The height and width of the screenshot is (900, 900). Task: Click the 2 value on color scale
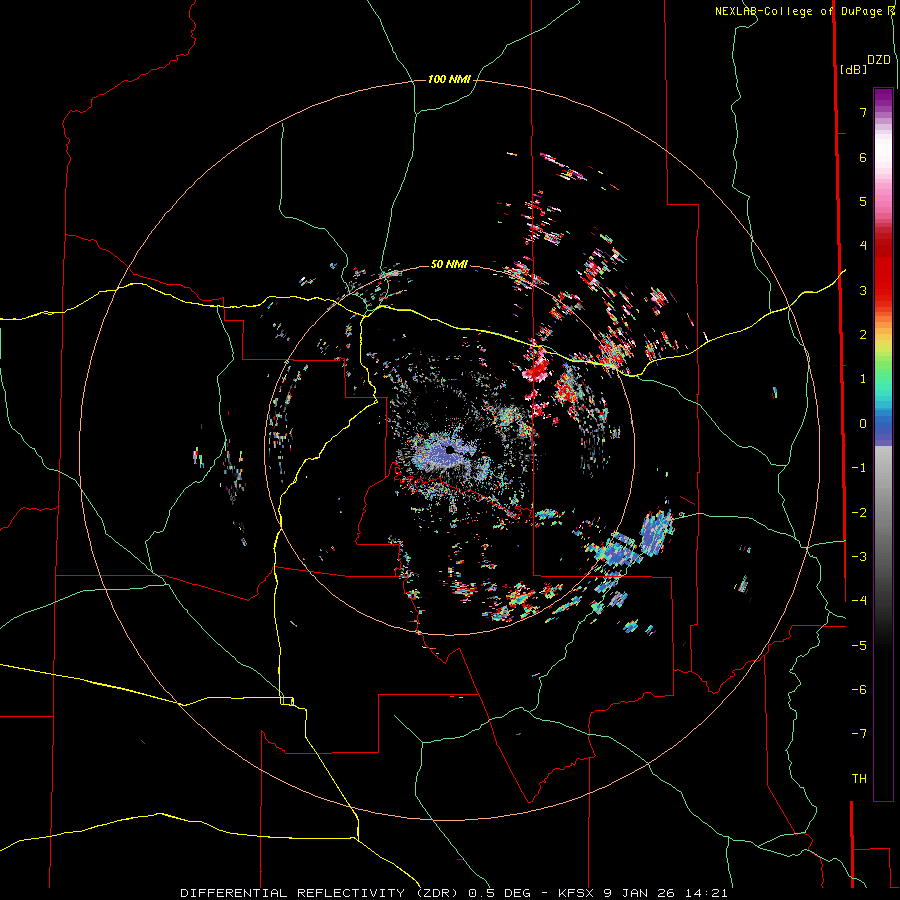click(863, 335)
